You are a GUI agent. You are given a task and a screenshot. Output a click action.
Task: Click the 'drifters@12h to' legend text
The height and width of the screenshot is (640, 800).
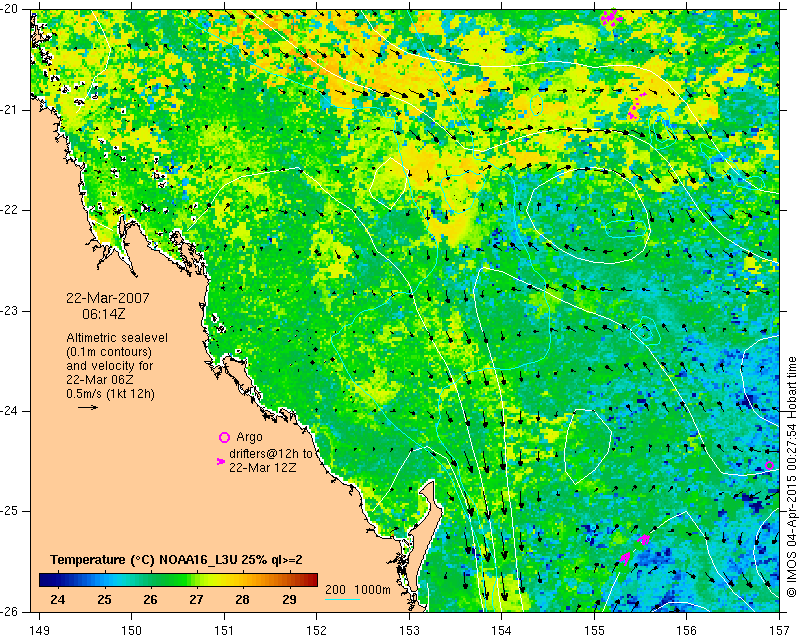pos(270,454)
